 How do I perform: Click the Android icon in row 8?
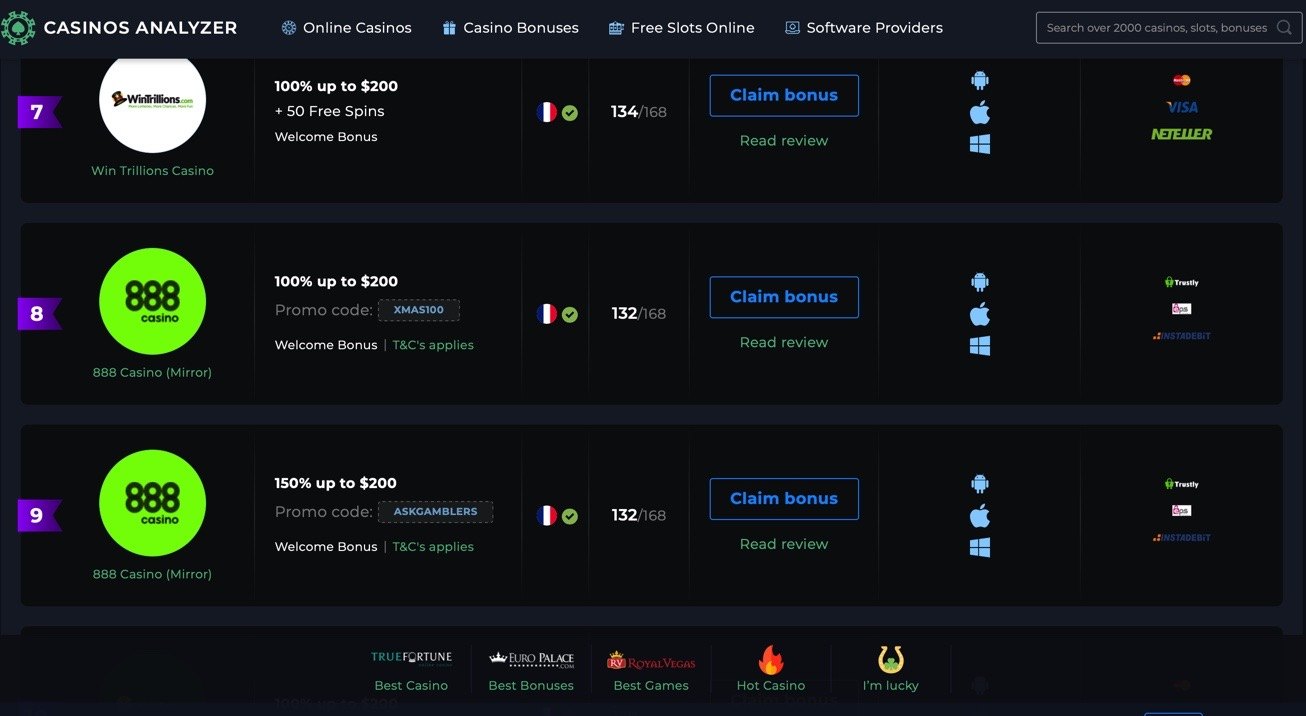coord(980,282)
